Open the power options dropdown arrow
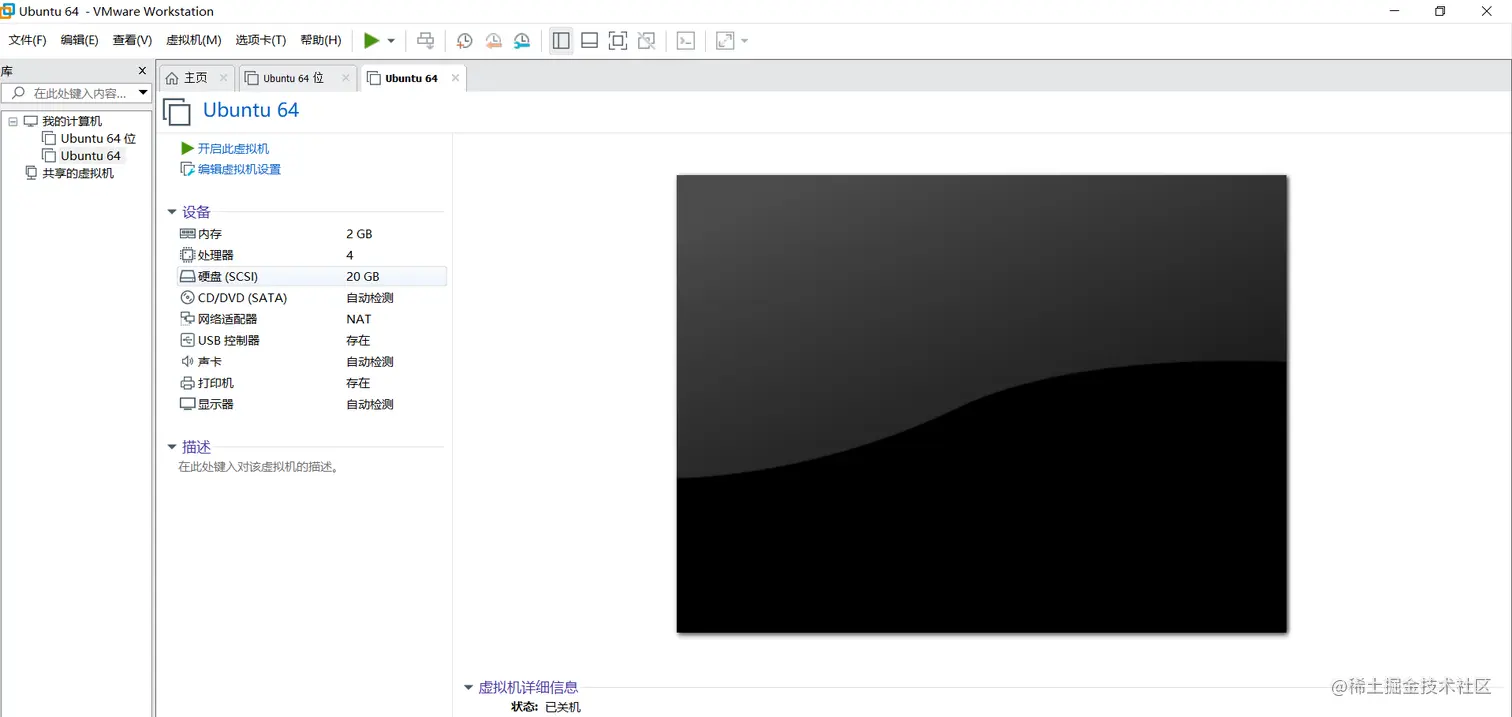The image size is (1512, 717). pyautogui.click(x=391, y=41)
